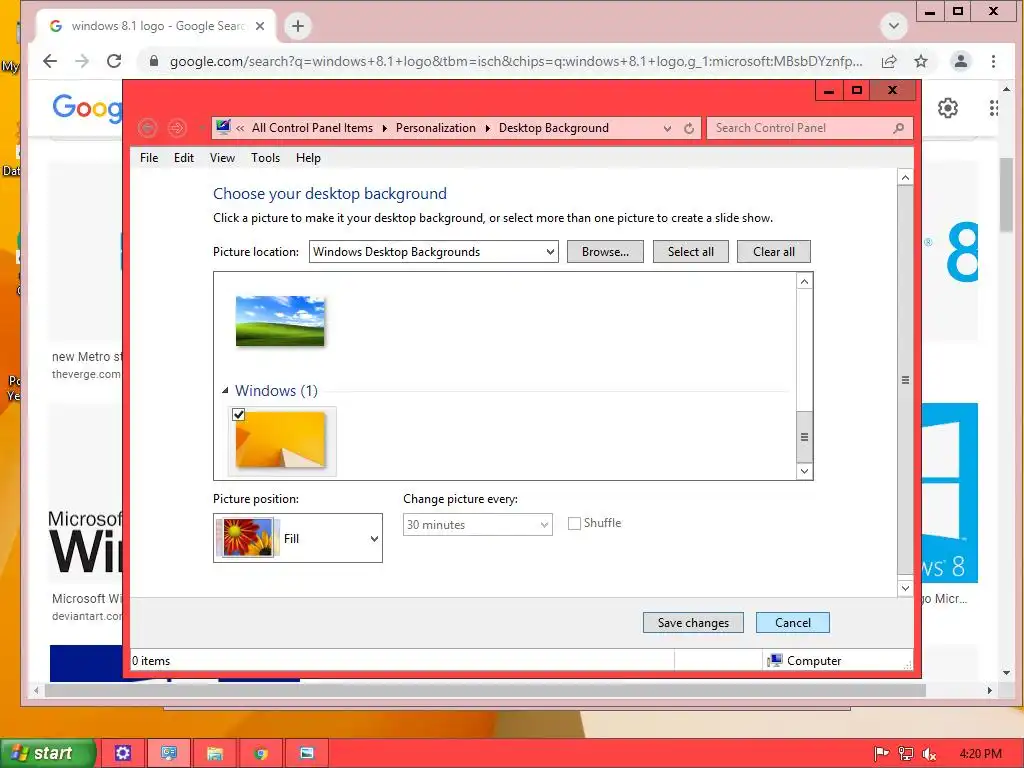
Task: Click the Chrome share page icon
Action: pos(889,61)
